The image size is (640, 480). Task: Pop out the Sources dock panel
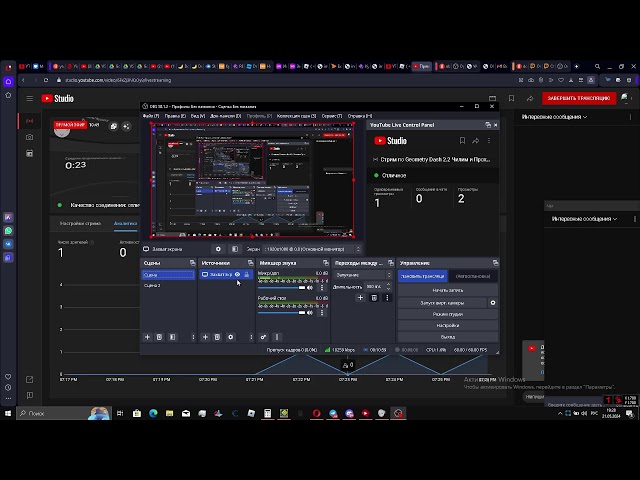click(x=250, y=263)
